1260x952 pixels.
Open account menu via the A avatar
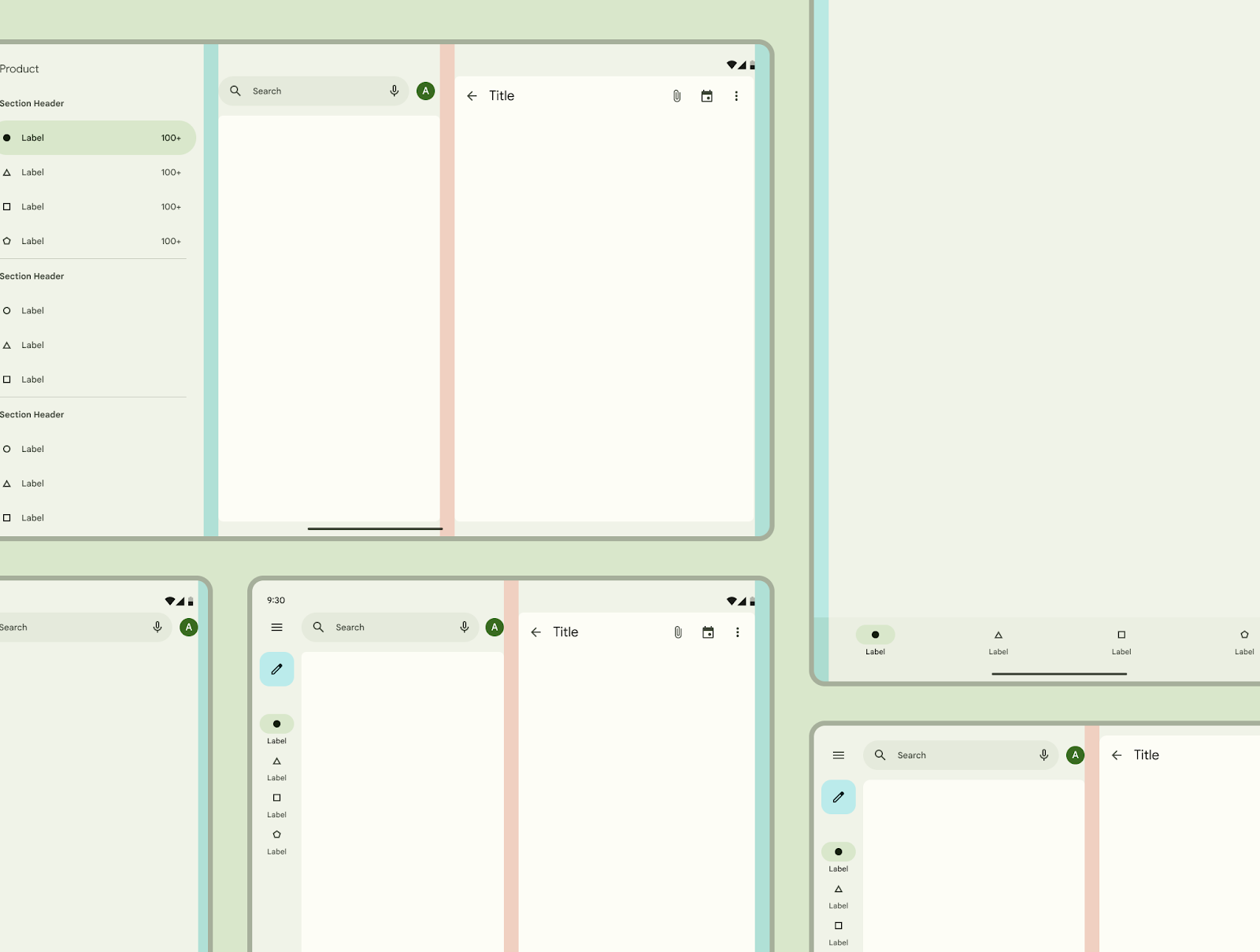pyautogui.click(x=425, y=91)
